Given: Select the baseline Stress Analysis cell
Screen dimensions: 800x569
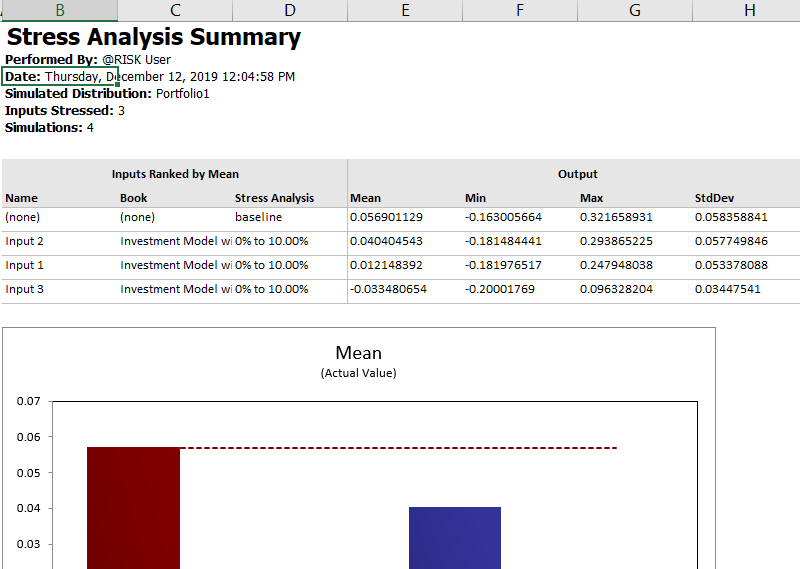Looking at the screenshot, I should click(259, 217).
